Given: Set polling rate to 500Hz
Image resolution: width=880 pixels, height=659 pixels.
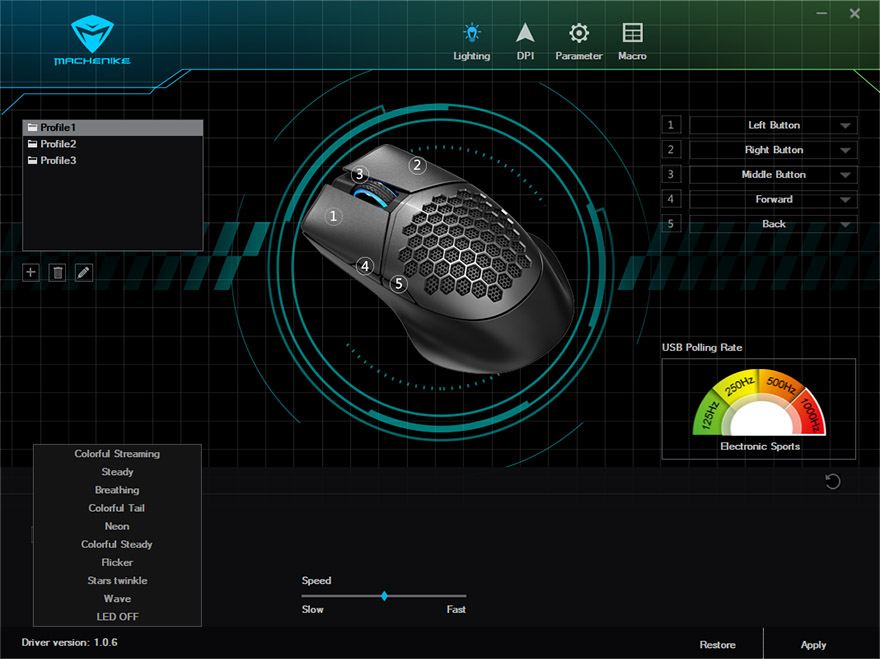Looking at the screenshot, I should [x=782, y=386].
